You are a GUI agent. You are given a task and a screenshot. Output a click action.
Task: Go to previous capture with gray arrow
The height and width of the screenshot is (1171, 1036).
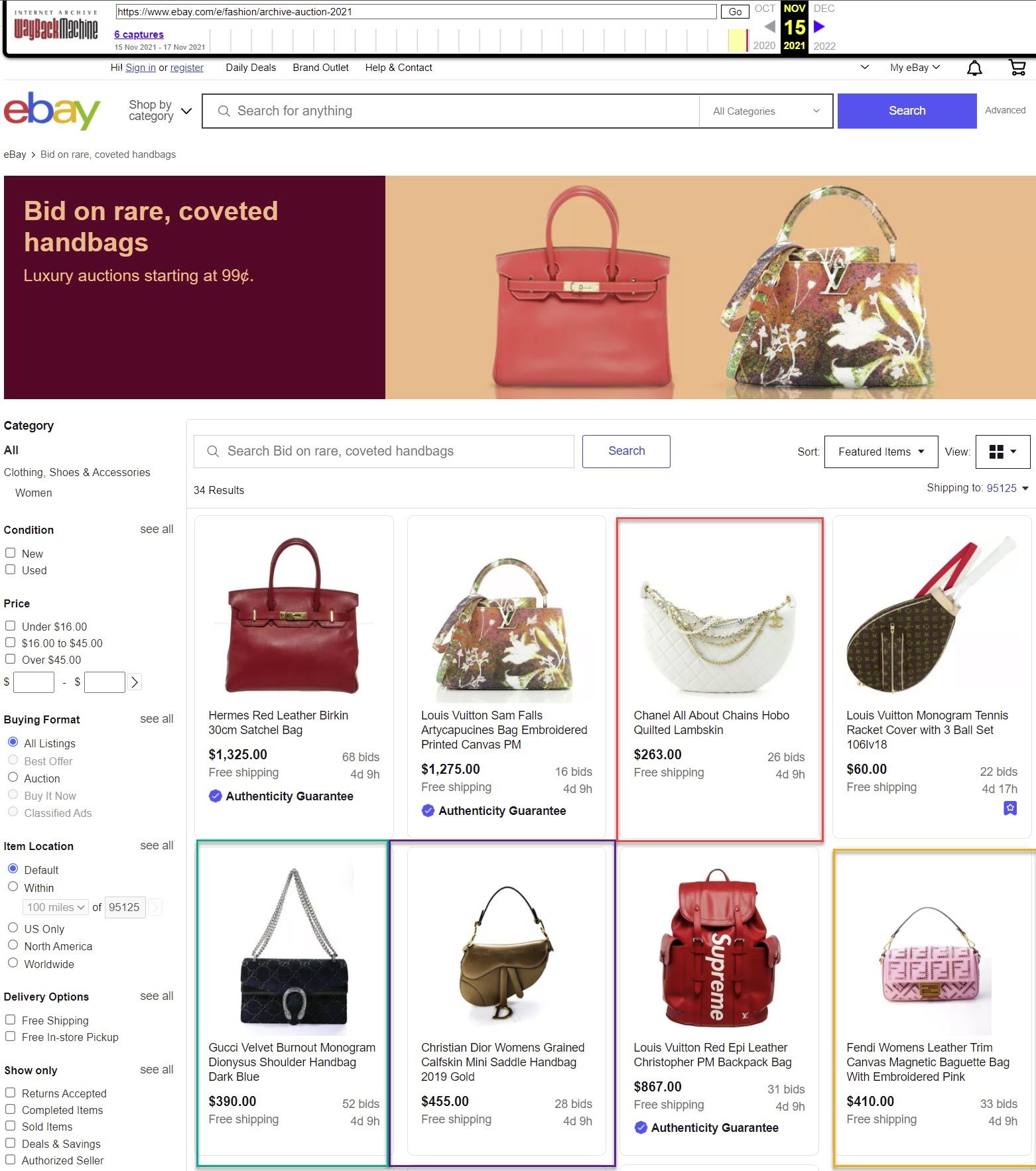[x=770, y=27]
